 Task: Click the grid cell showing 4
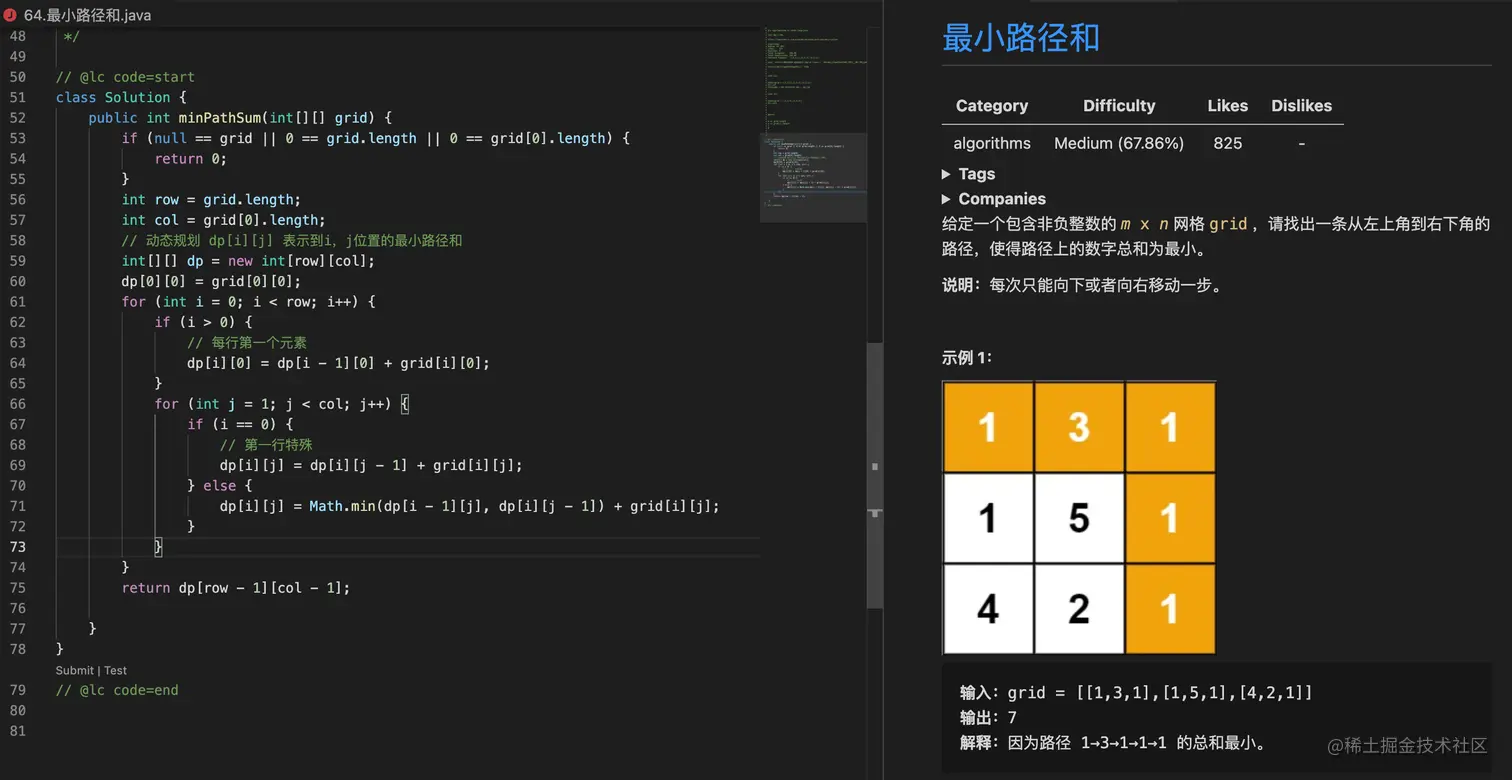(x=988, y=609)
